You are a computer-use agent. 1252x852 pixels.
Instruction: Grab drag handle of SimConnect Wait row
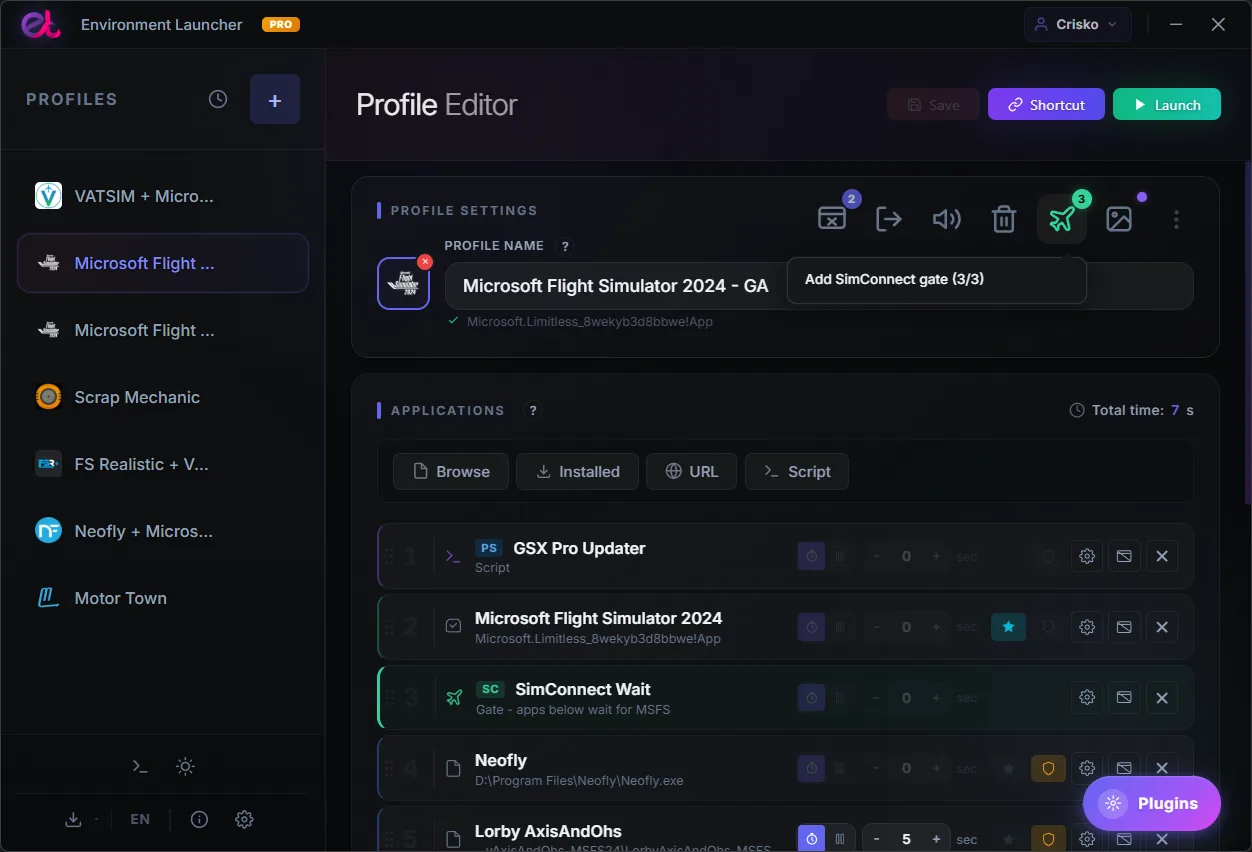pos(390,697)
